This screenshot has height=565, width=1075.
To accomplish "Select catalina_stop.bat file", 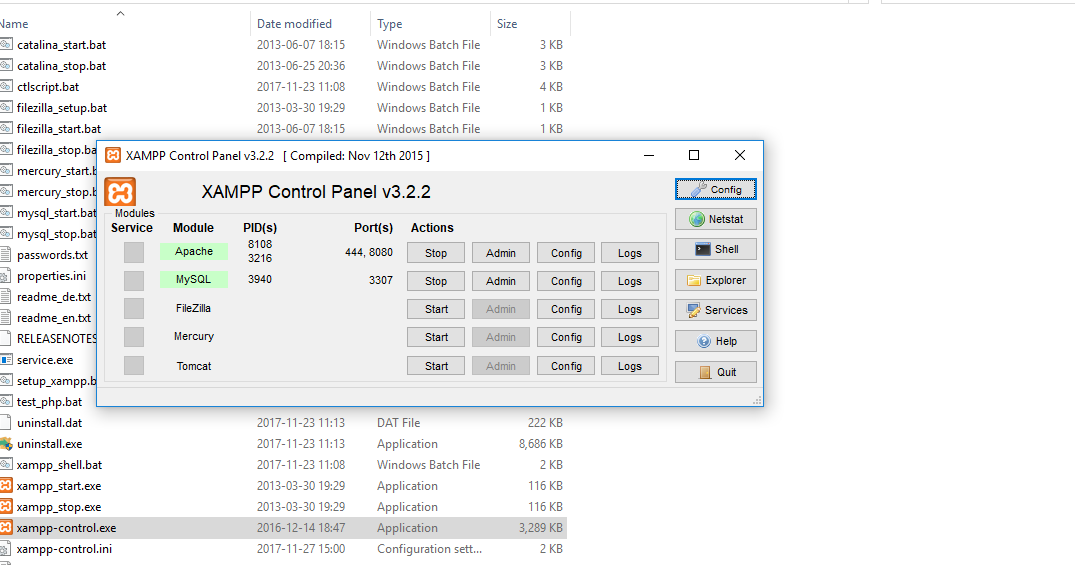I will coord(62,66).
